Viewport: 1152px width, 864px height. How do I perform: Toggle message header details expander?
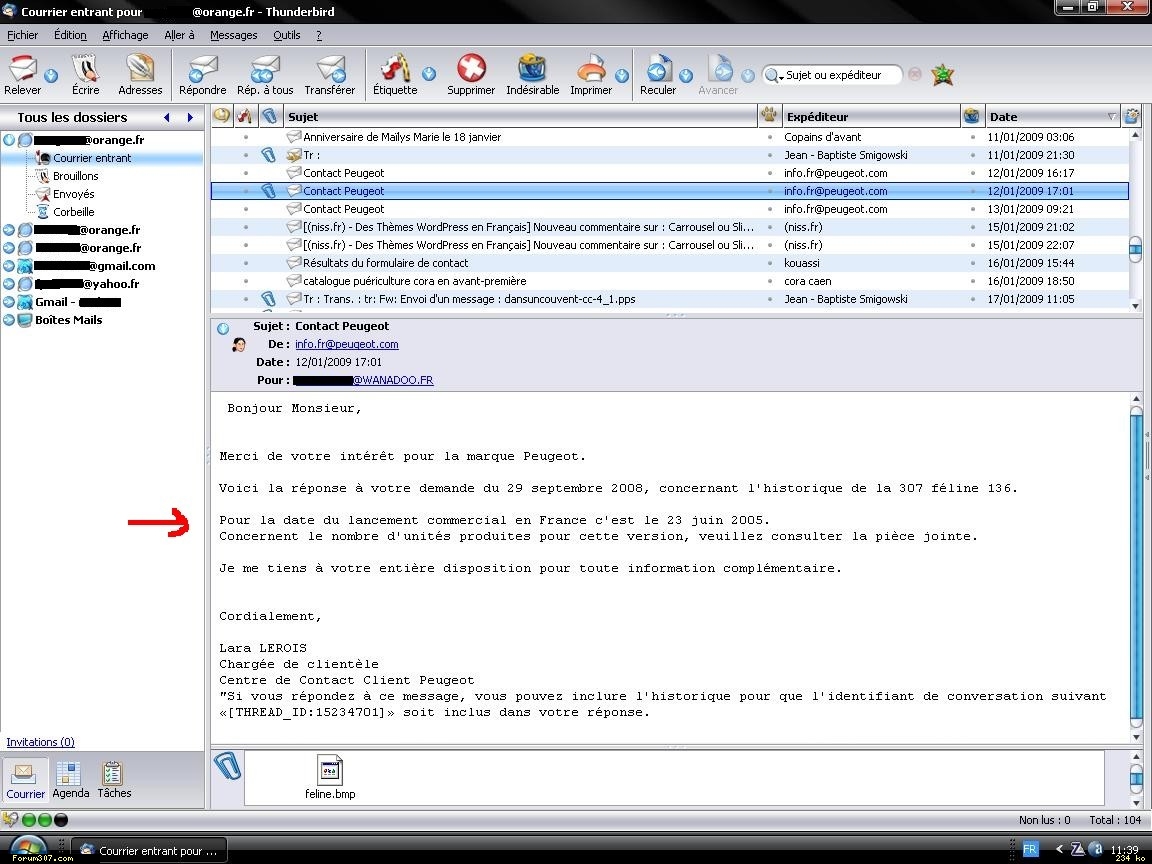point(223,328)
